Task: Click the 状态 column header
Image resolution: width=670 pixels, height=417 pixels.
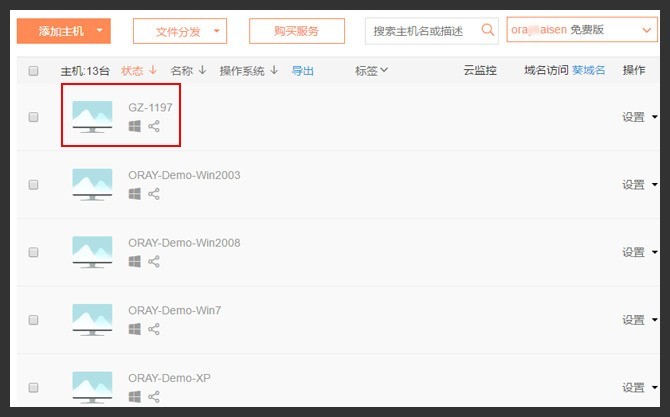Action: coord(132,70)
